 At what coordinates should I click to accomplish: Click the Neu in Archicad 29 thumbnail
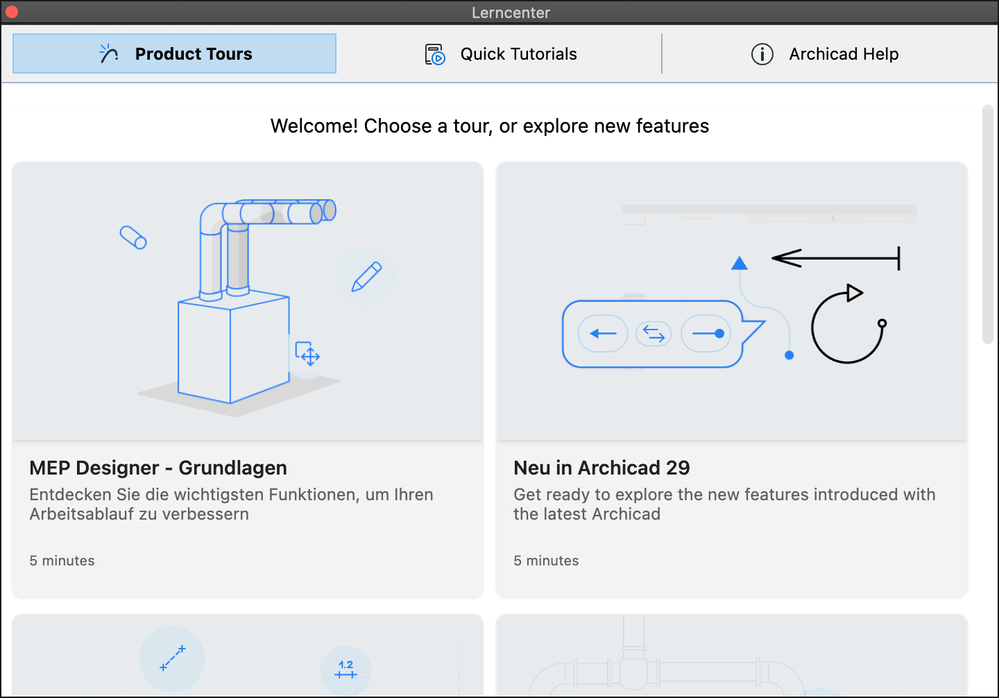click(732, 300)
